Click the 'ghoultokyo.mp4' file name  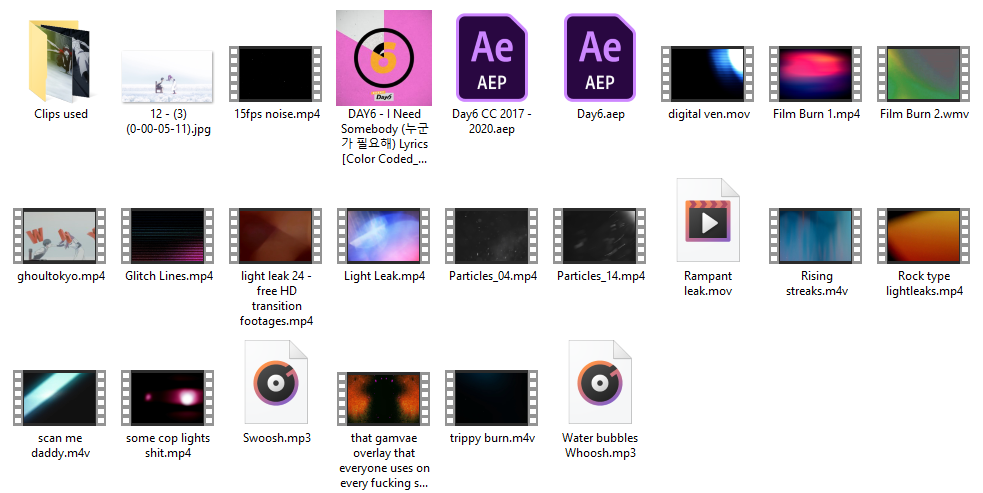point(61,276)
